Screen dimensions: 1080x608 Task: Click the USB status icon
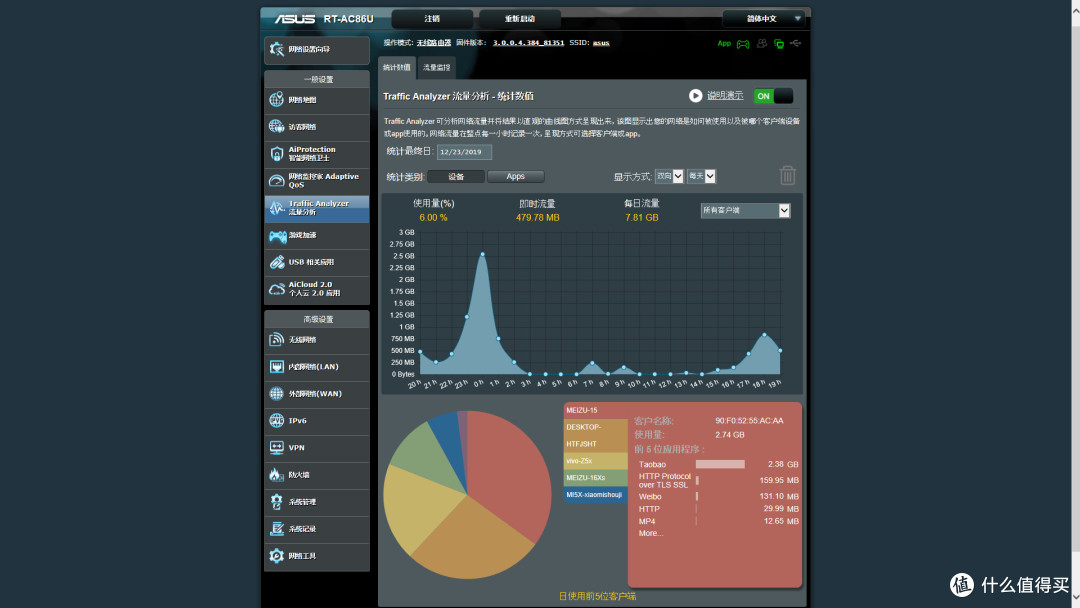[x=796, y=43]
